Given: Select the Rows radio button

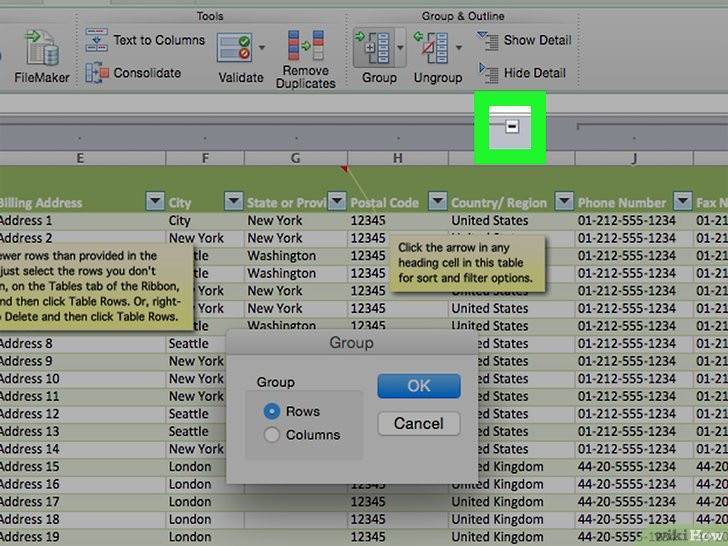Looking at the screenshot, I should click(x=271, y=411).
